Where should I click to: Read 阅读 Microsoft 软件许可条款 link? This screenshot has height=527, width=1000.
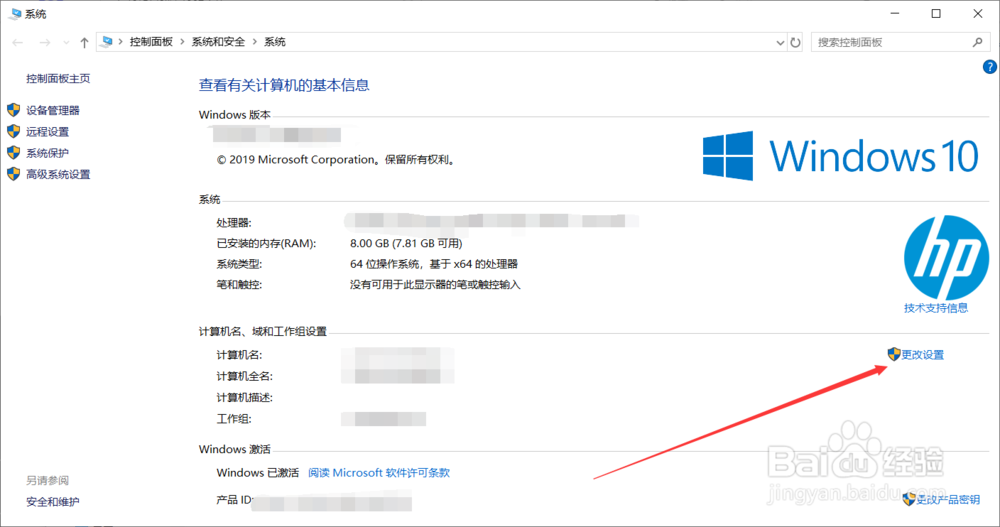coord(379,473)
